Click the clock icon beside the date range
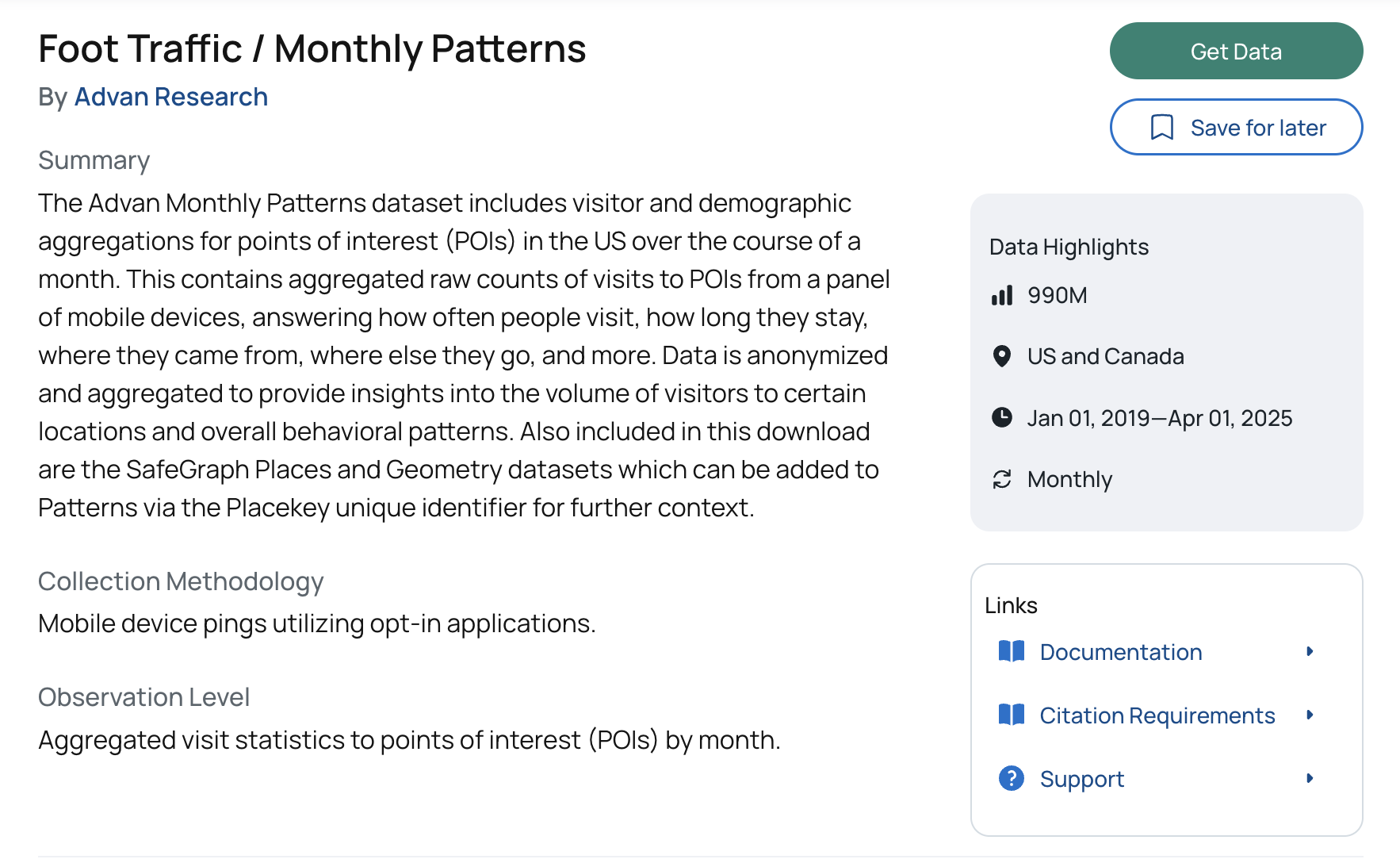The height and width of the screenshot is (863, 1400). click(1002, 417)
